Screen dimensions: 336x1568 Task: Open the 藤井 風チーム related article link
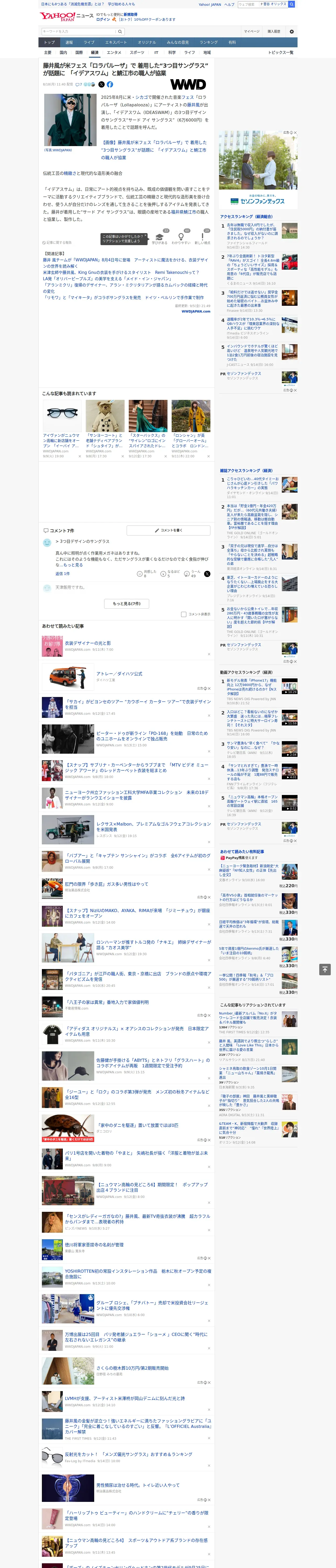(x=125, y=262)
